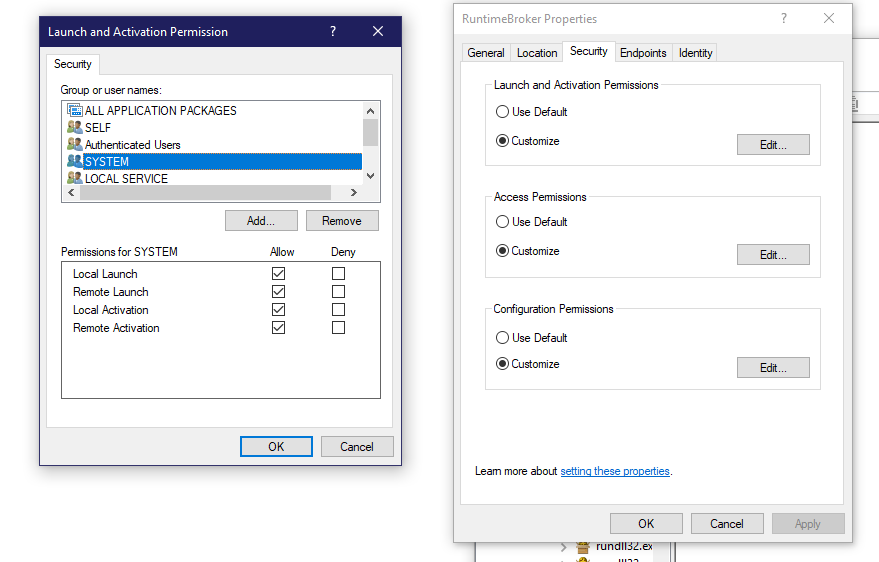Click Apply in RuntimeBroker Properties

click(808, 523)
